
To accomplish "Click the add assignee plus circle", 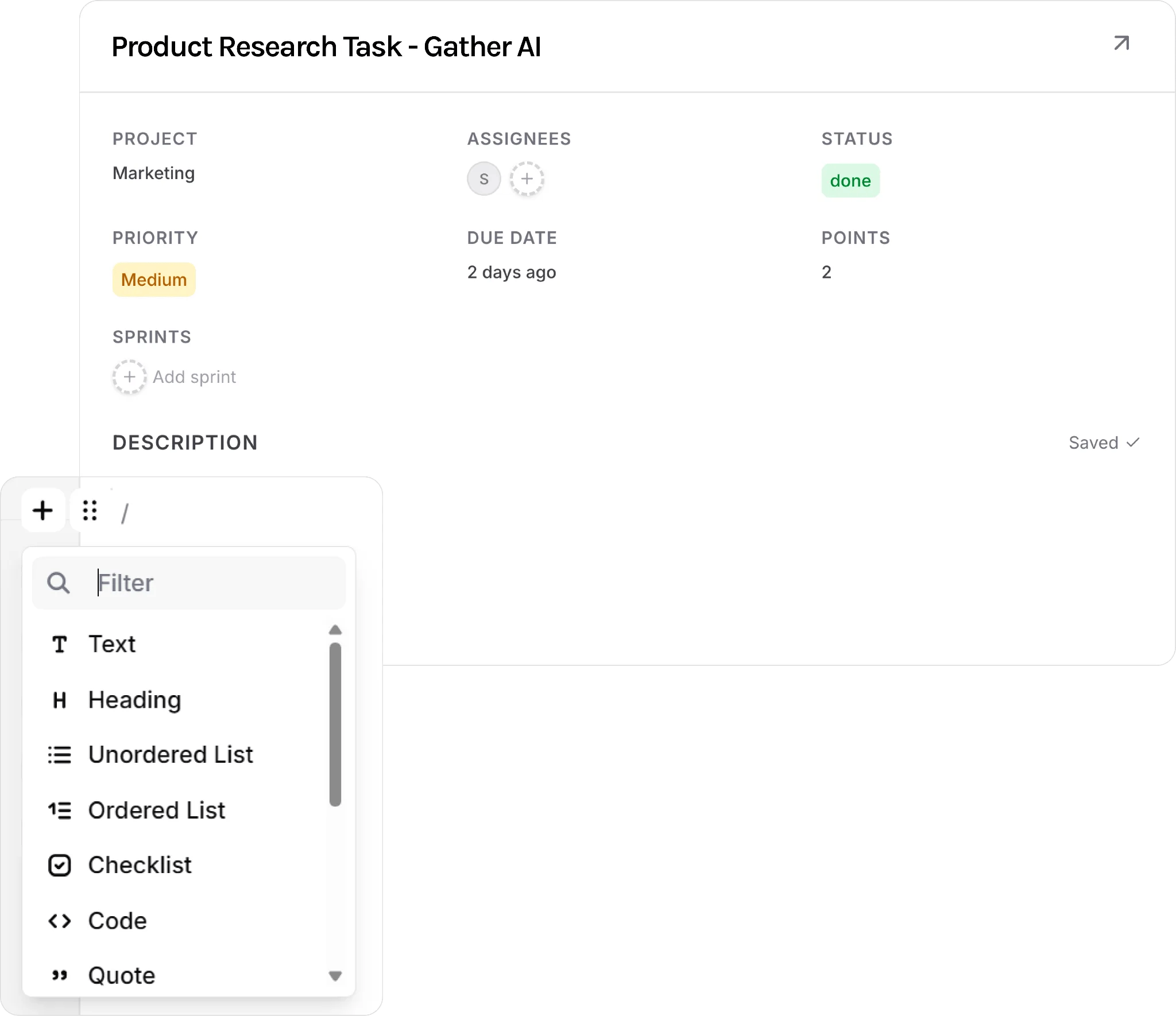I will [527, 179].
